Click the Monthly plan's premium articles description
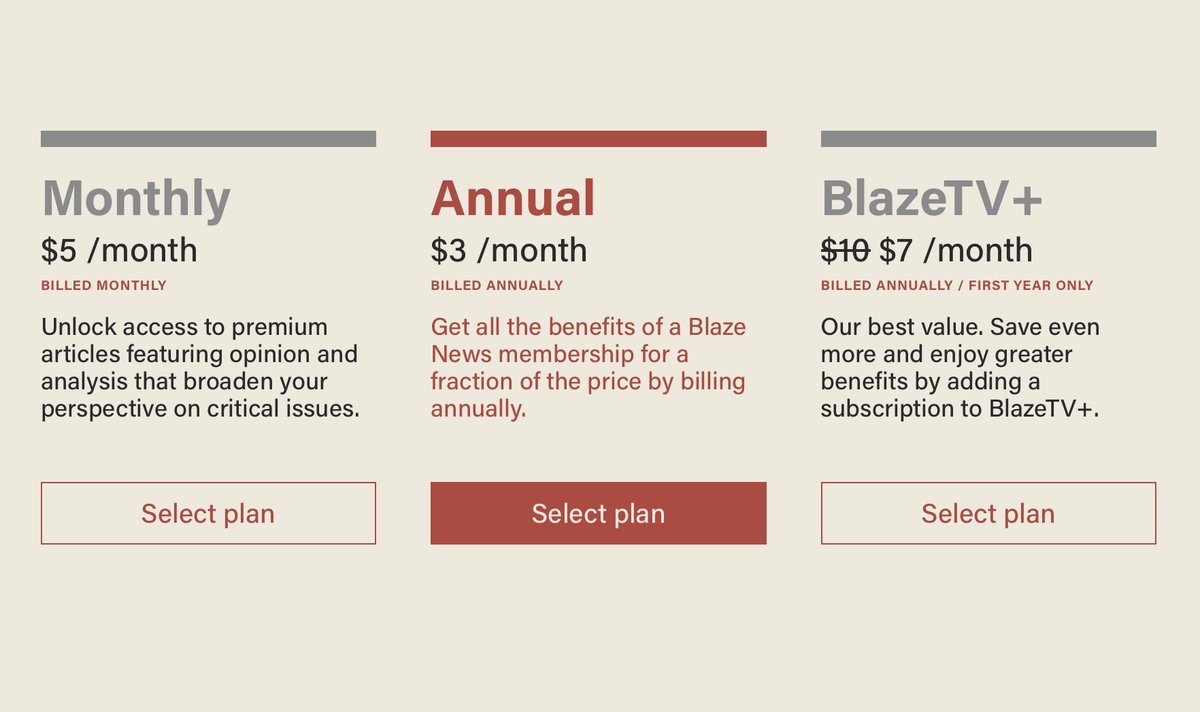The width and height of the screenshot is (1200, 712). tap(200, 368)
